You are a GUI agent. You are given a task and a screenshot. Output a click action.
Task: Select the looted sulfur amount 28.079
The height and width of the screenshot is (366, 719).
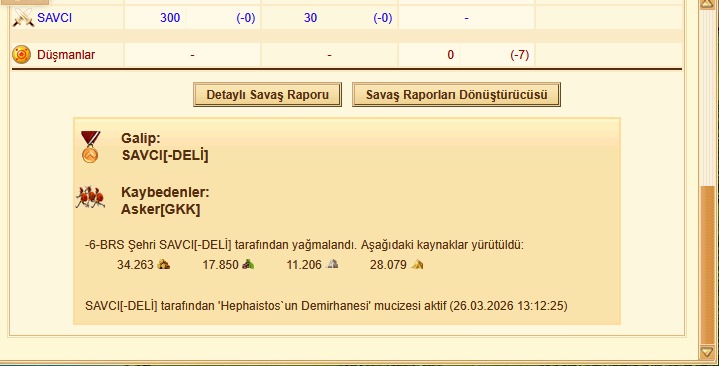pos(388,265)
